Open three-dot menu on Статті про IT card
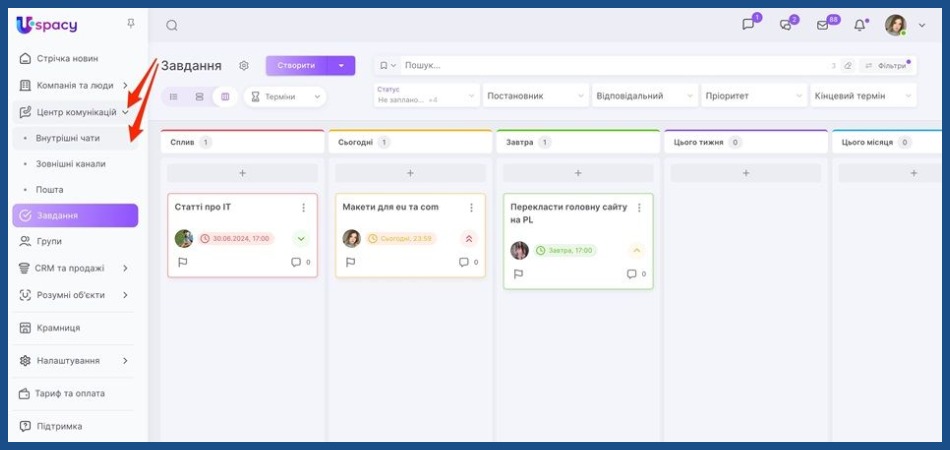 [303, 208]
